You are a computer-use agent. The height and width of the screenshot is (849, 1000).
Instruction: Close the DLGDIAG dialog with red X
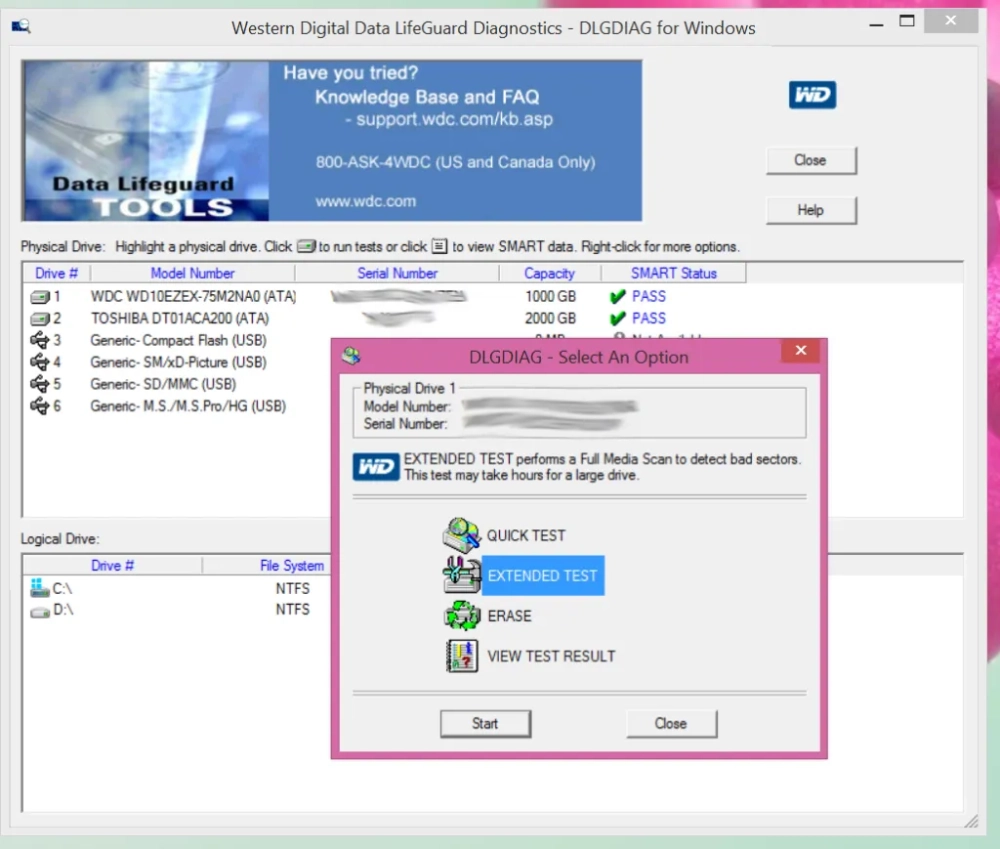800,350
